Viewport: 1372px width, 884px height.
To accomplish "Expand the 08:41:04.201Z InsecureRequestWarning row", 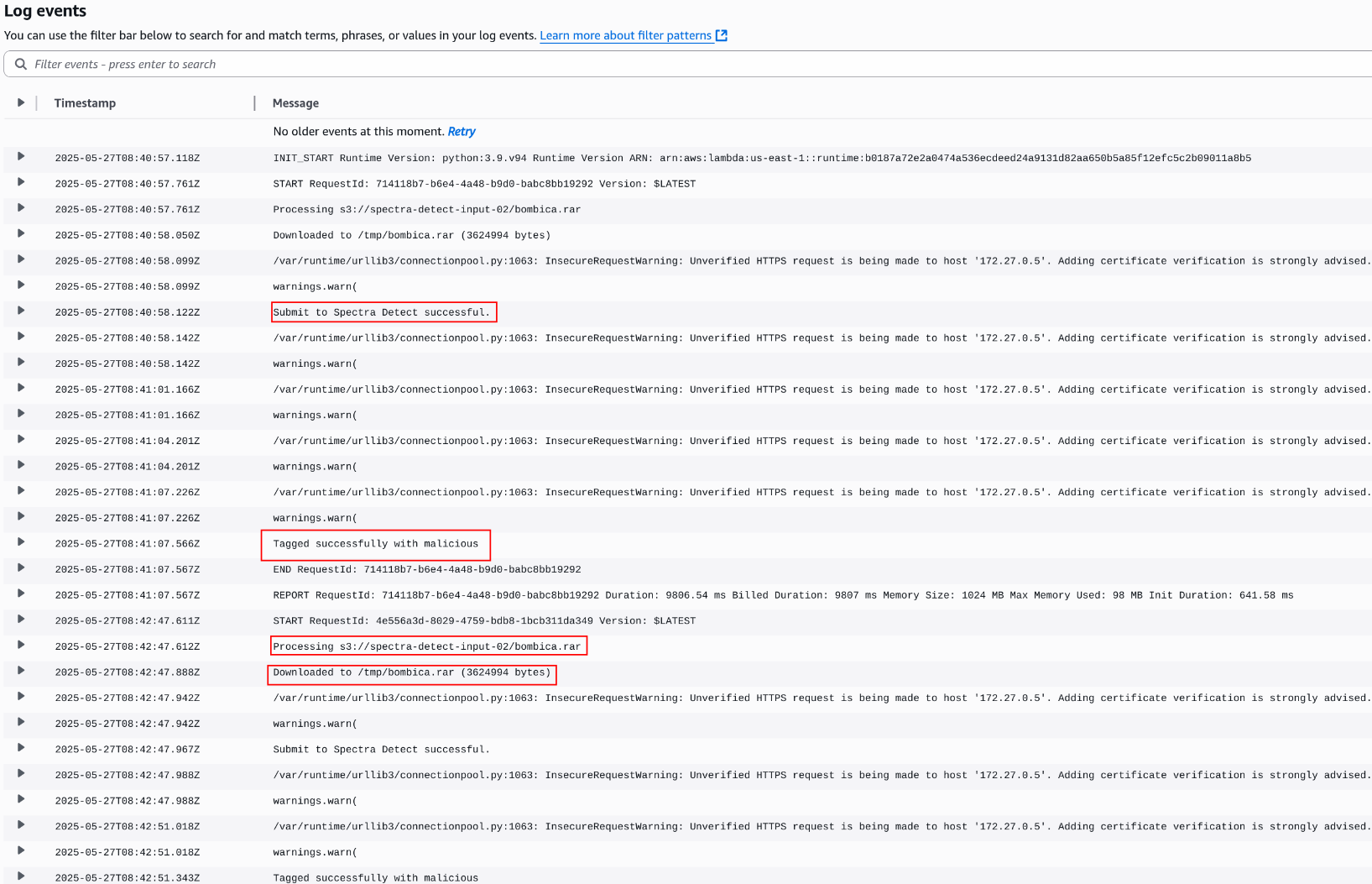I will click(x=21, y=439).
